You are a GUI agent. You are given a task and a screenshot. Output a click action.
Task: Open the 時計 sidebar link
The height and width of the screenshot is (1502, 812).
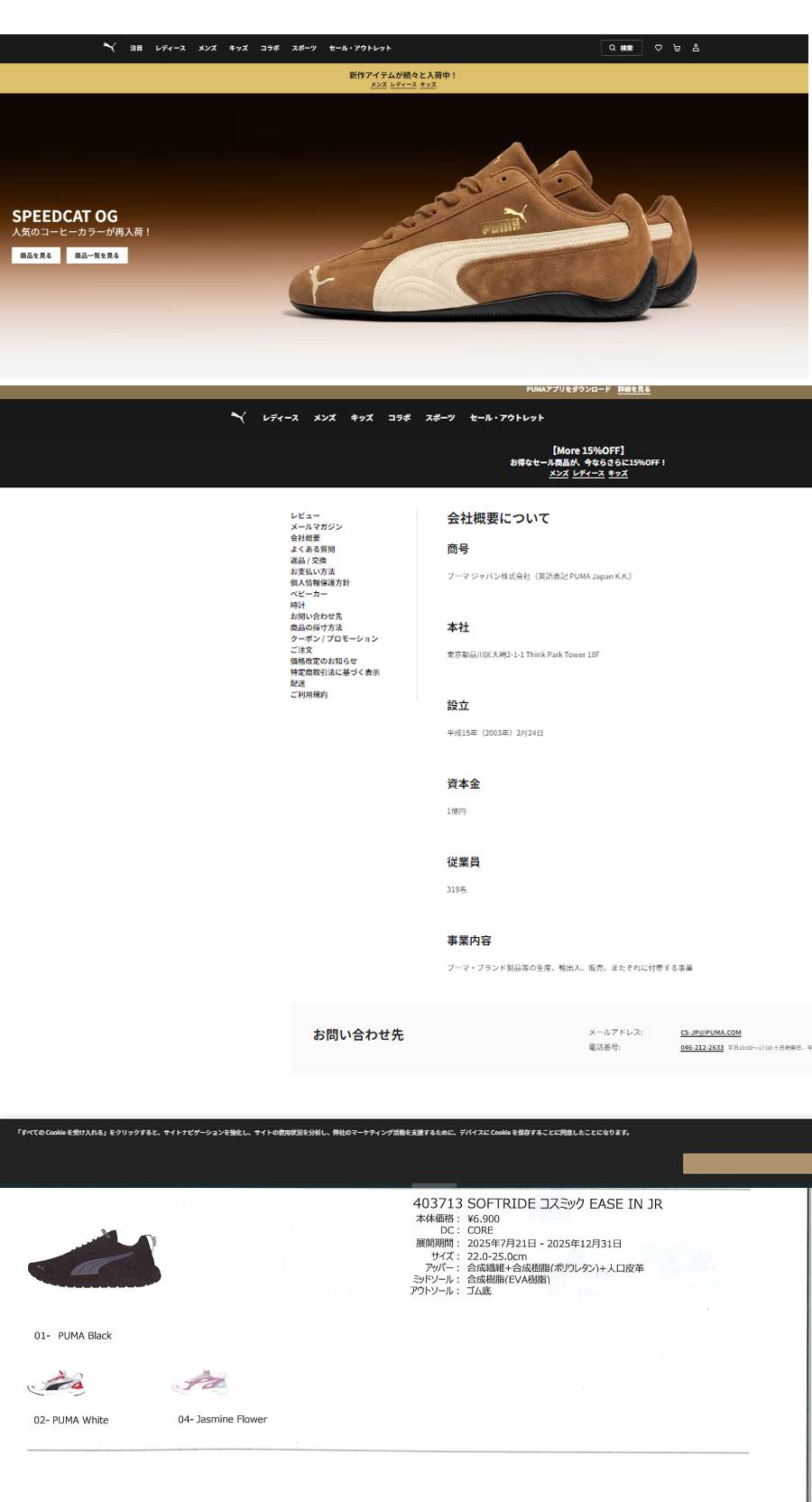point(298,605)
